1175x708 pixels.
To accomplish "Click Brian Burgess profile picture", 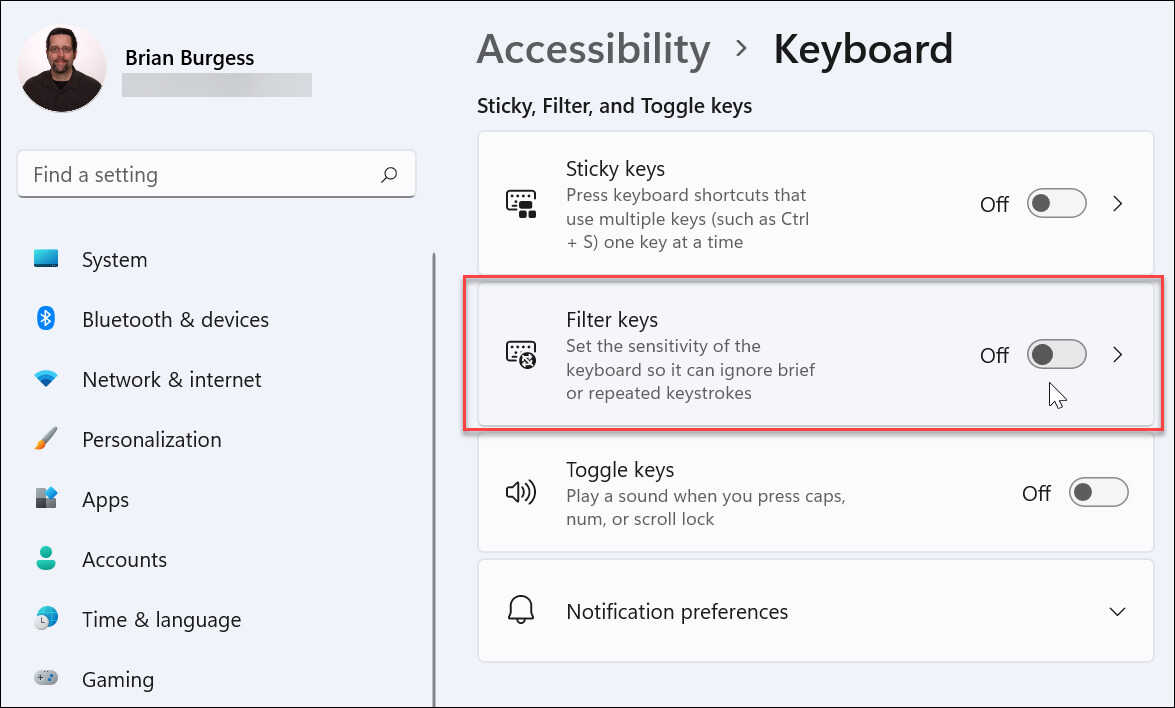I will (62, 68).
